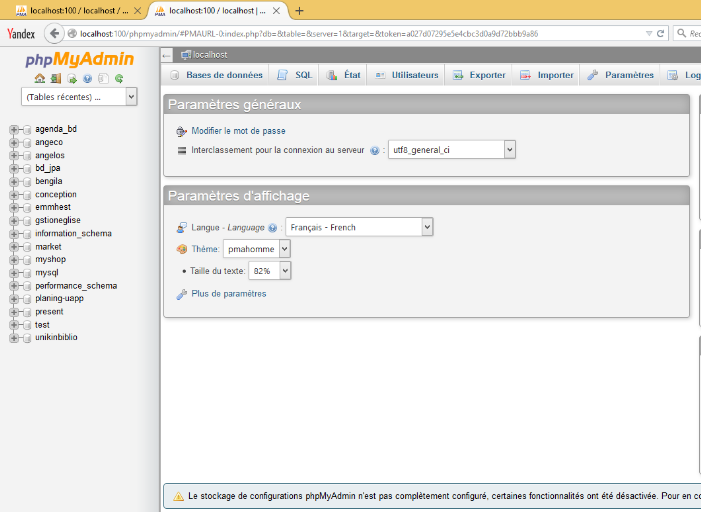The image size is (701, 512).
Task: Open the Tables récentes dropdown
Action: [x=78, y=97]
